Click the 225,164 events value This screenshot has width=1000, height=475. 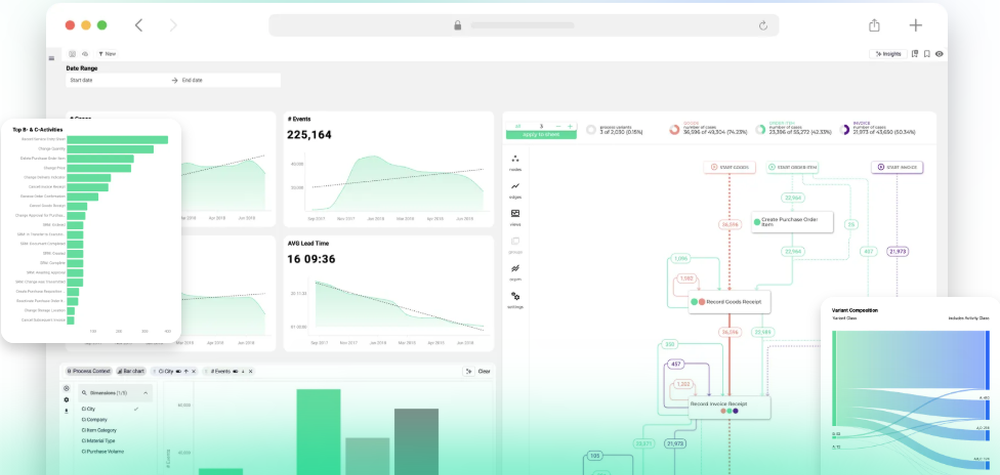[x=309, y=135]
